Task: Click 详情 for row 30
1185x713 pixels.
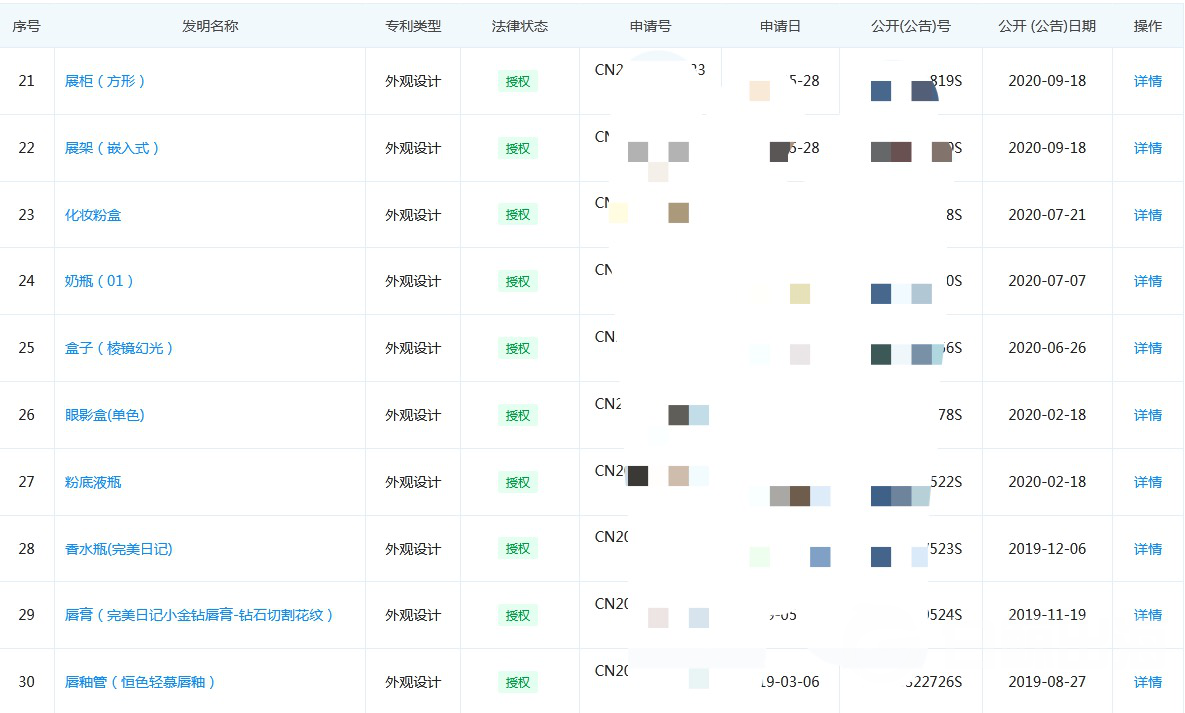Action: pos(1147,682)
